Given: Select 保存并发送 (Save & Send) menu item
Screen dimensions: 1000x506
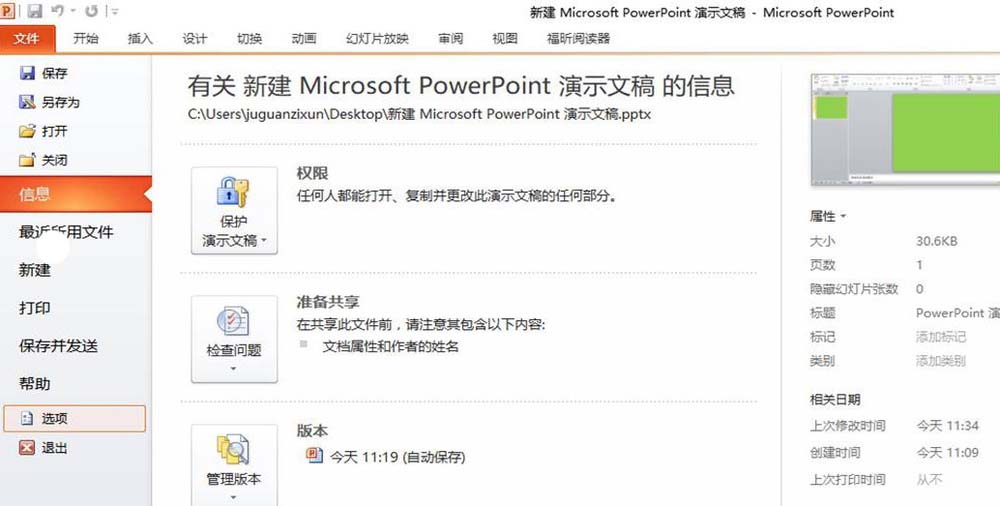Looking at the screenshot, I should point(59,346).
